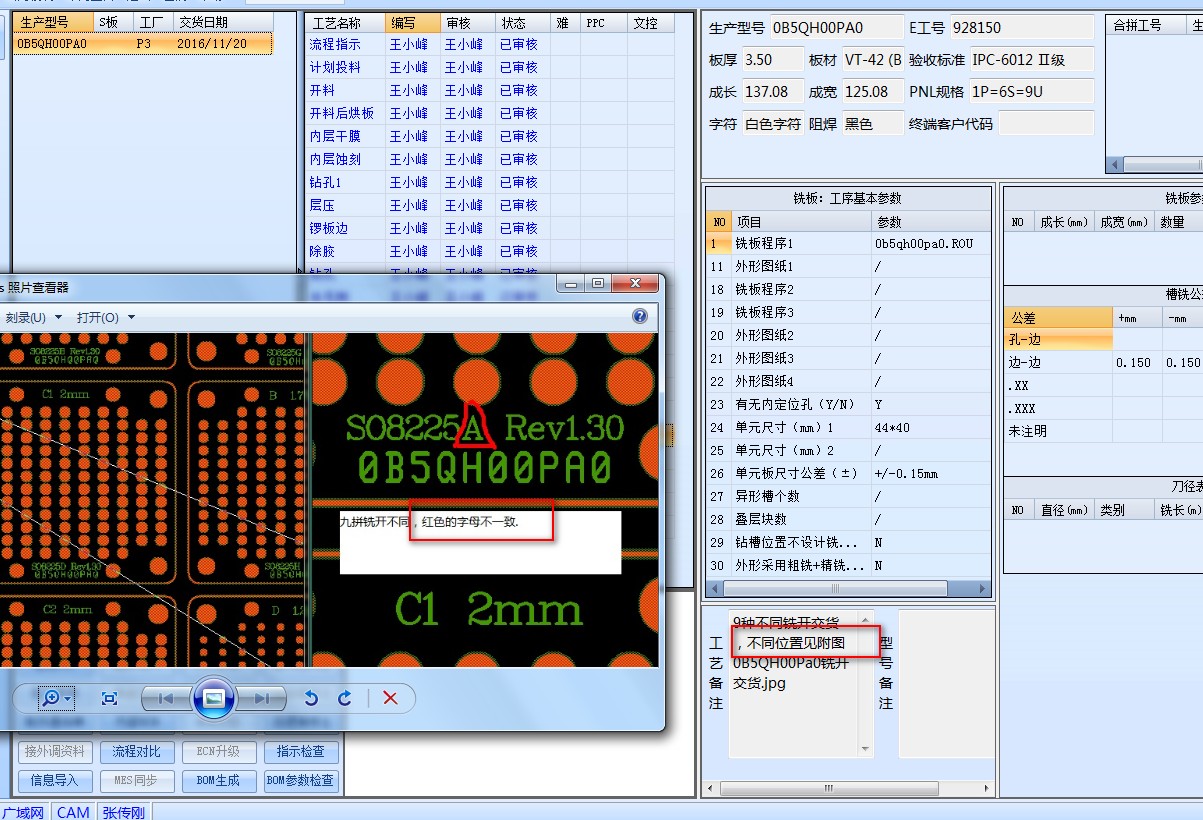Go to next photo in viewer
Screen dimensions: 1203x820
tap(260, 698)
